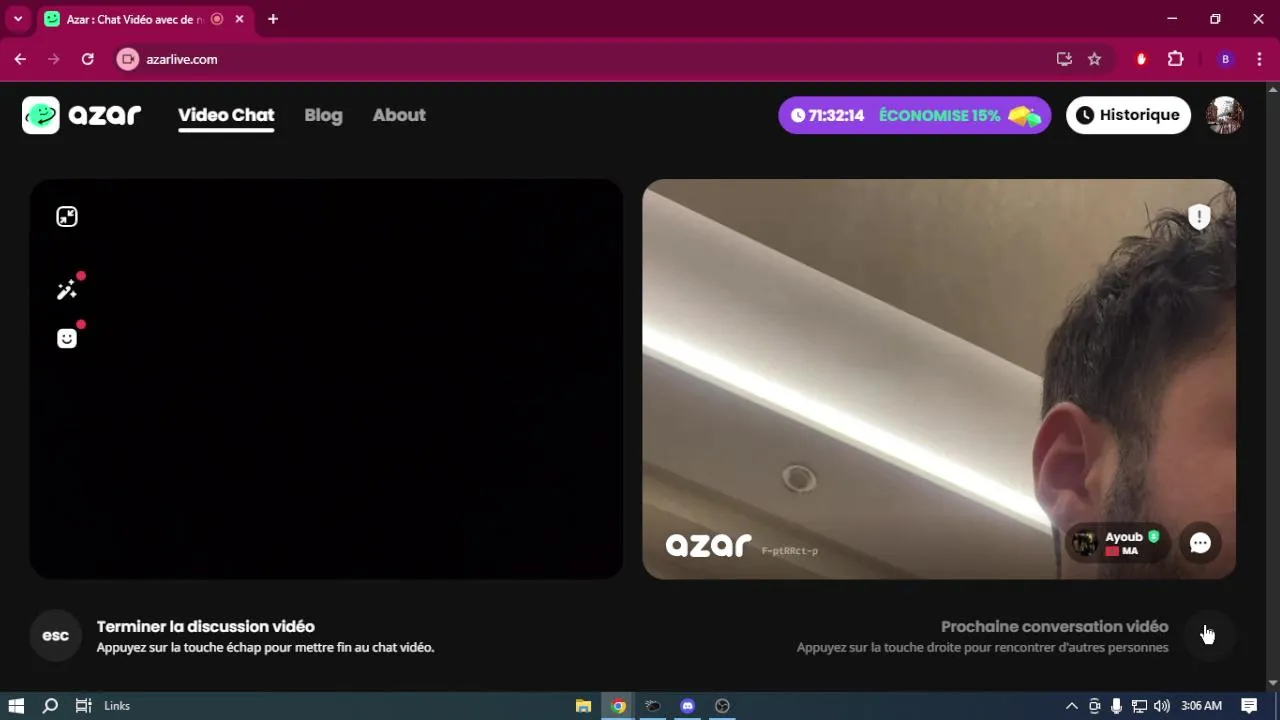Go back with browser back arrow
This screenshot has width=1280, height=720.
pyautogui.click(x=20, y=59)
